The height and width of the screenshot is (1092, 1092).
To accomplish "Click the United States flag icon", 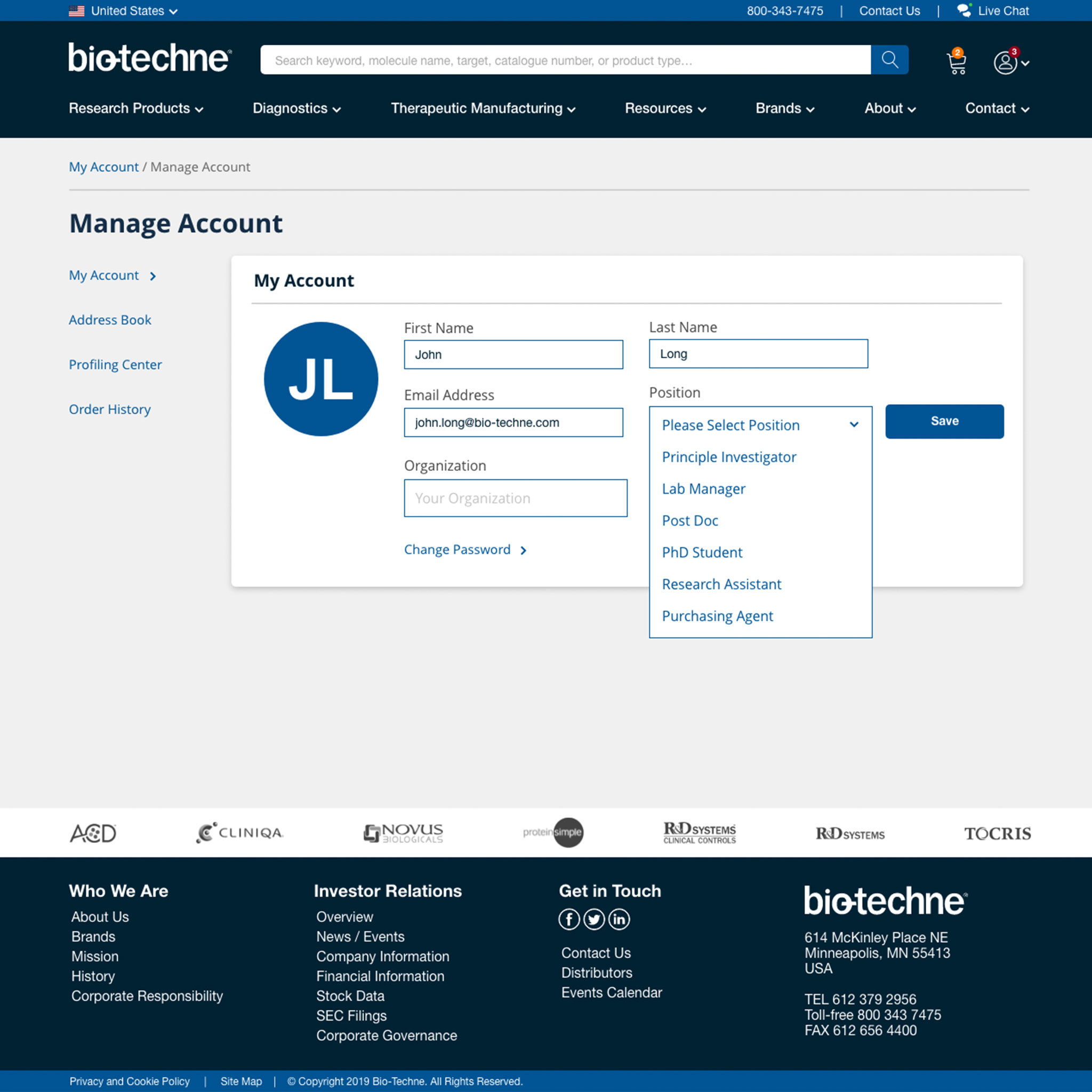I will click(x=76, y=11).
